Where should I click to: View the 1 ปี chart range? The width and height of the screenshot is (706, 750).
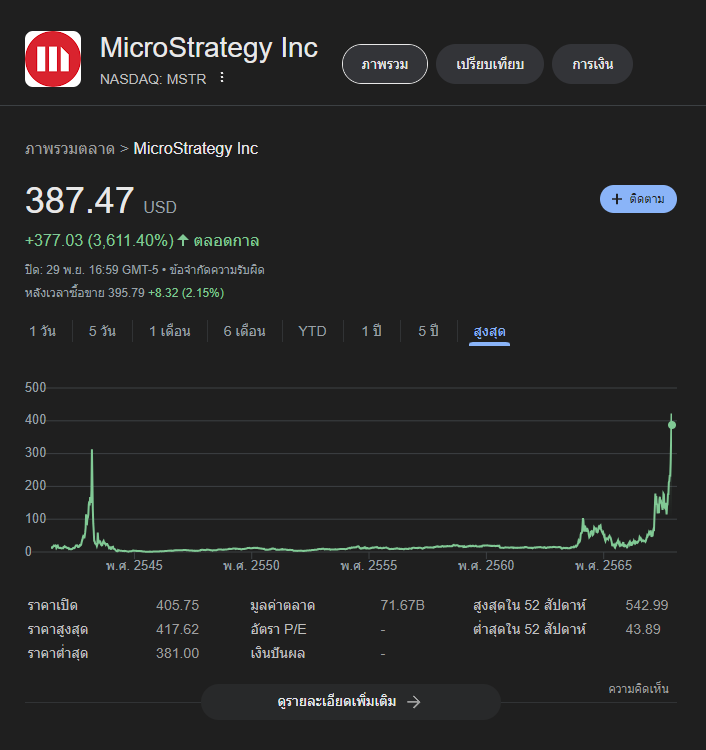[372, 331]
